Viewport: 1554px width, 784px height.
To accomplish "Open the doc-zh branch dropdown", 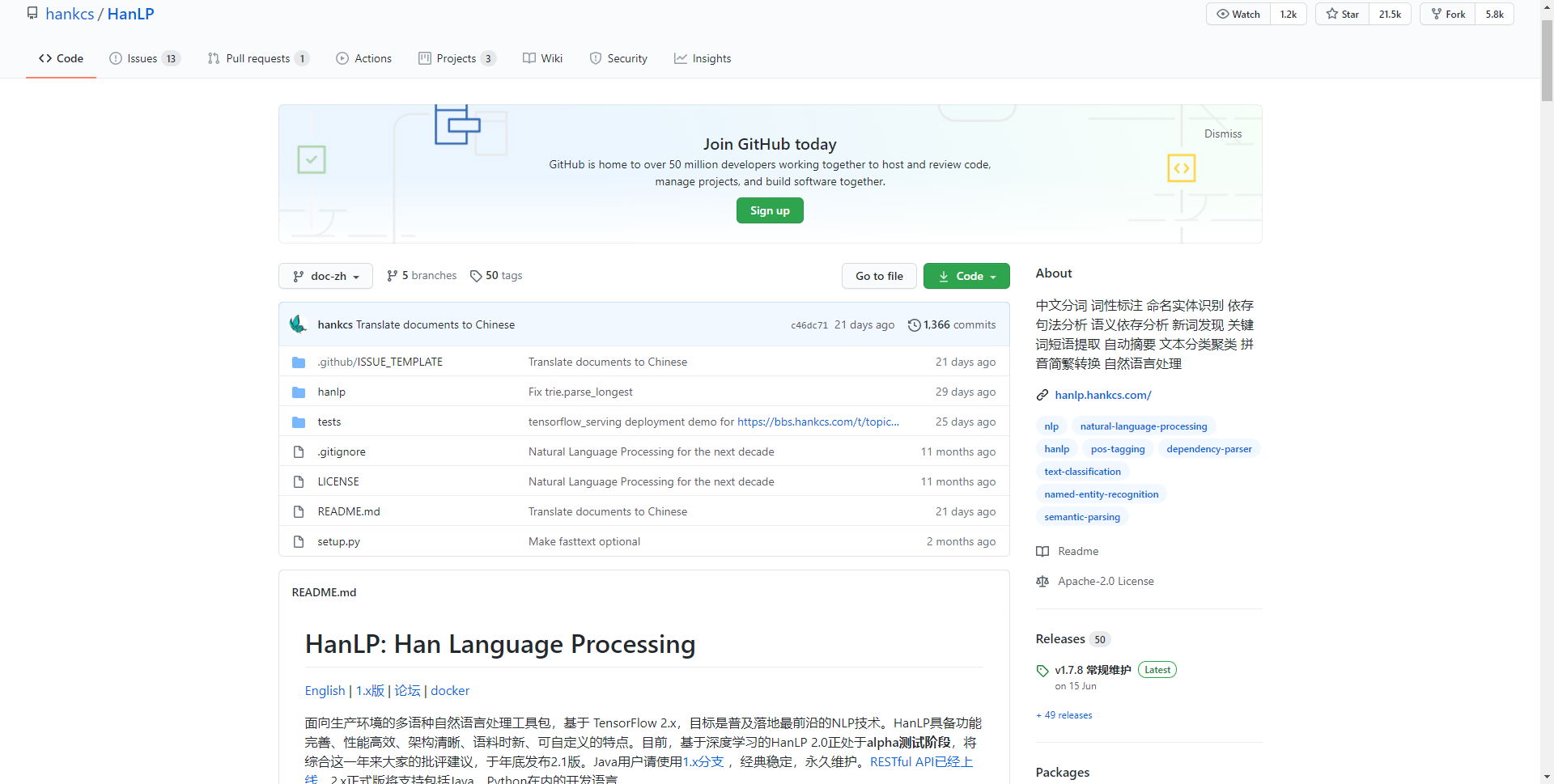I will tap(325, 276).
